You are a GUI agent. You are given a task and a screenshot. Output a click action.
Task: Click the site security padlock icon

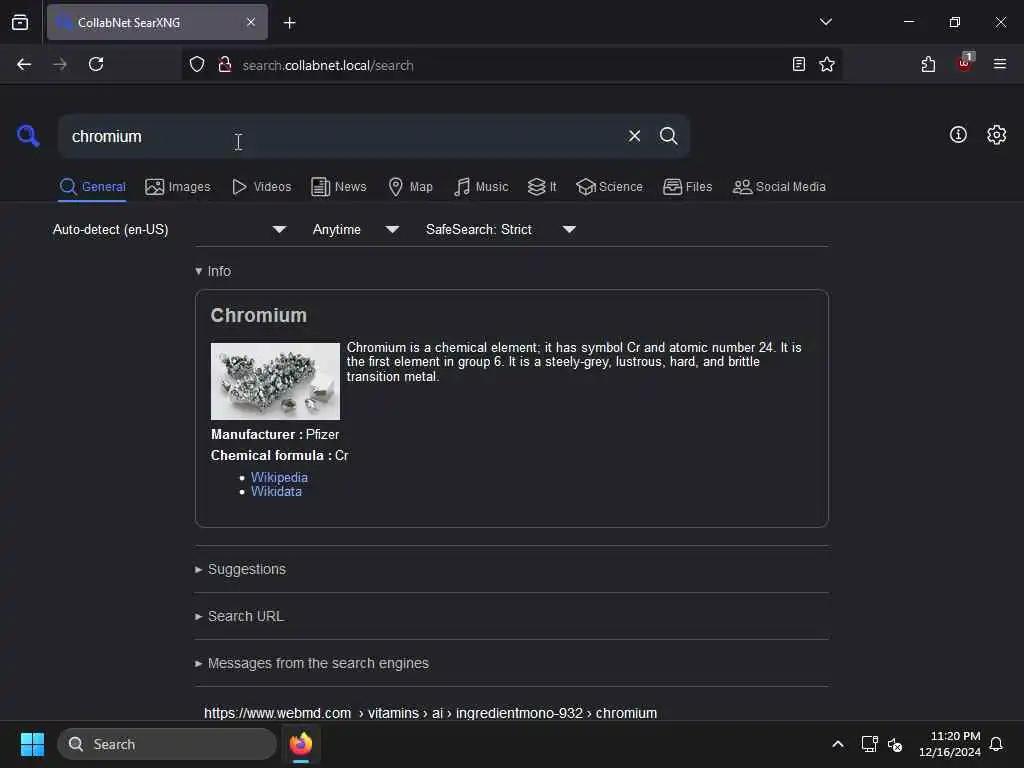[x=225, y=64]
